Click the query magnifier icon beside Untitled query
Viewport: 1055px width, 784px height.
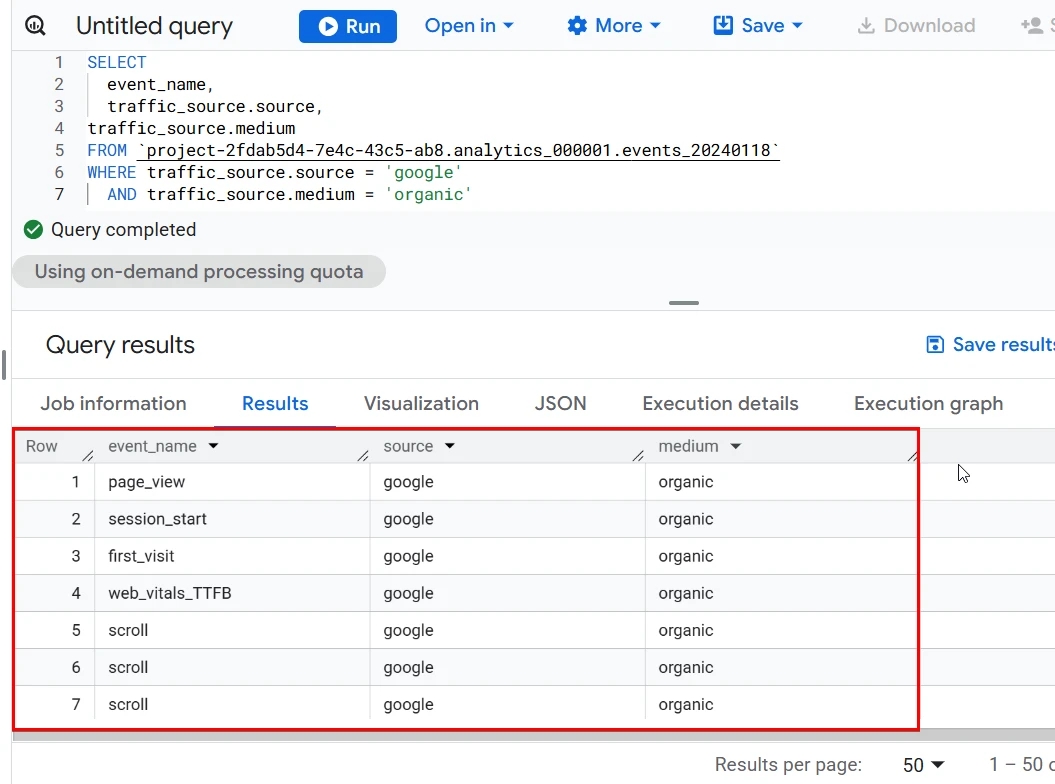[x=35, y=26]
